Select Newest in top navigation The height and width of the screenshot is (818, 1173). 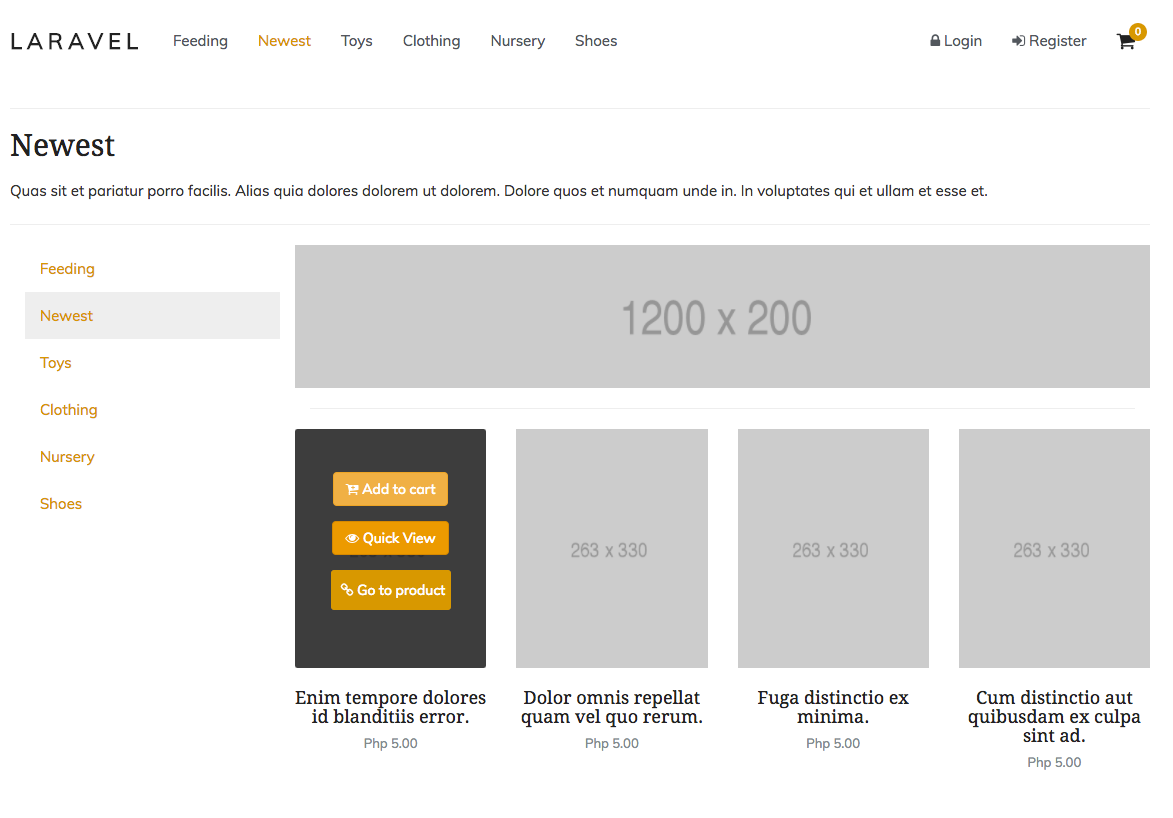click(x=284, y=41)
